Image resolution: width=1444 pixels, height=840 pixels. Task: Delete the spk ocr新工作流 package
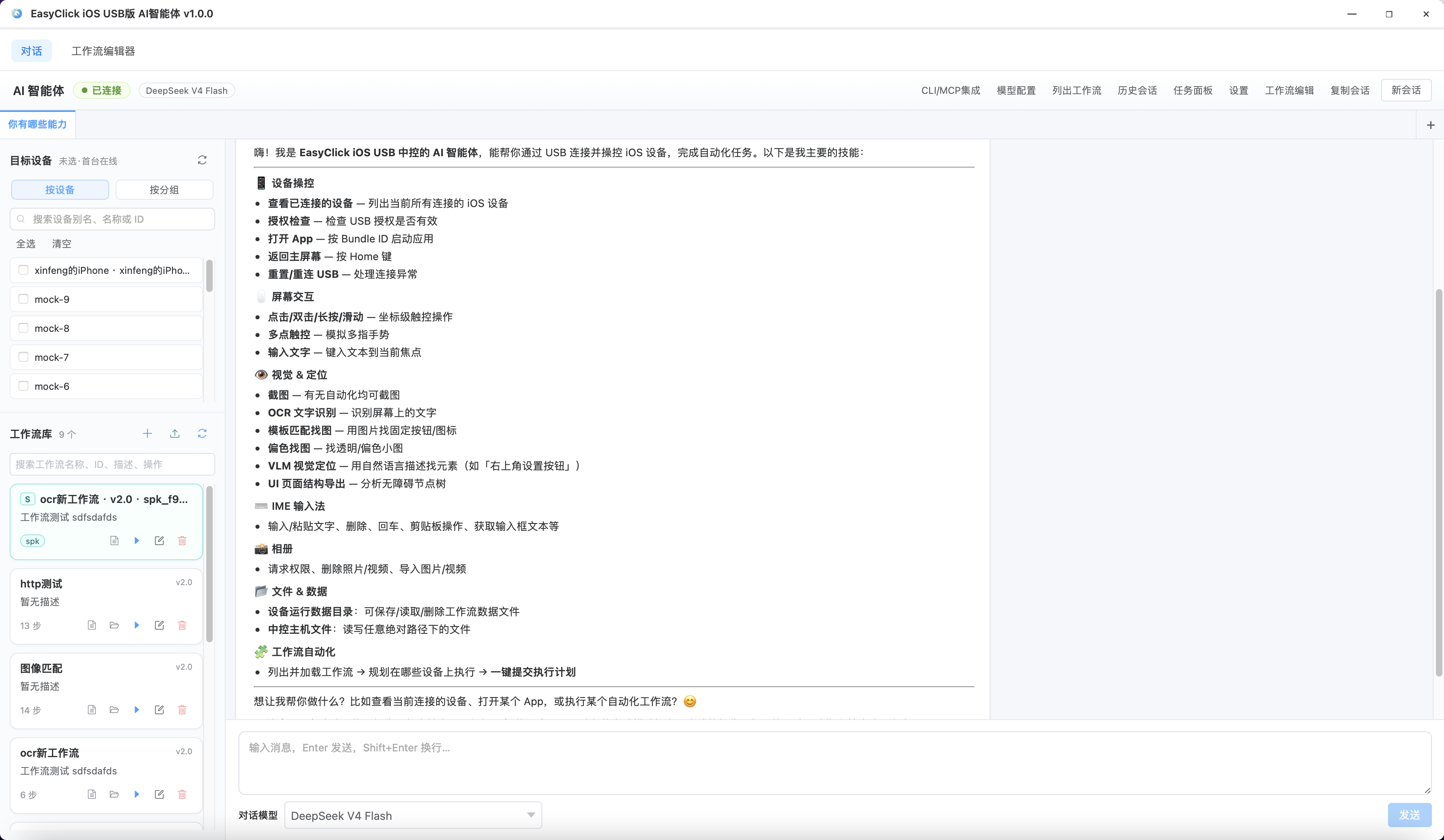(x=182, y=540)
